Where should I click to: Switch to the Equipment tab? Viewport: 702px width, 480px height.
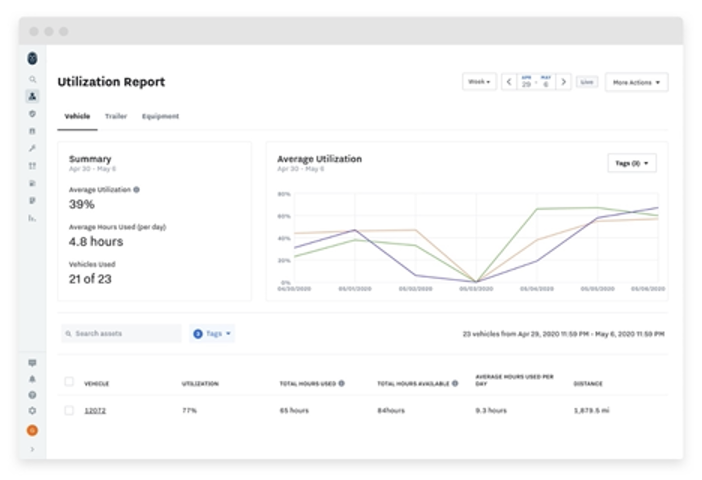[x=160, y=116]
